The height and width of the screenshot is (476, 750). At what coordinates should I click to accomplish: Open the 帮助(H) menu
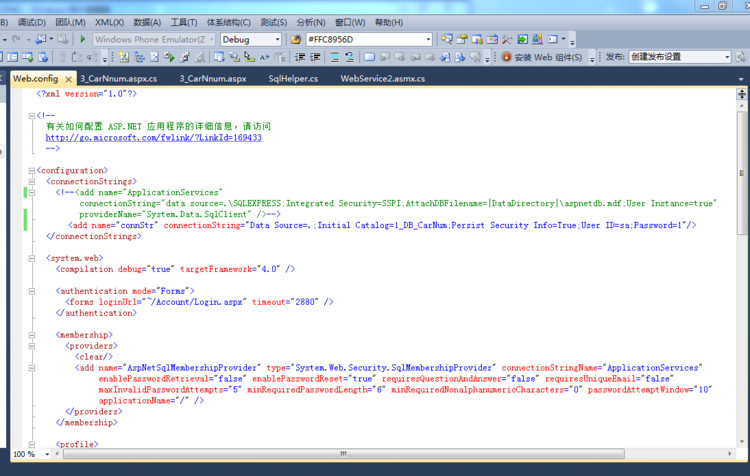click(389, 22)
